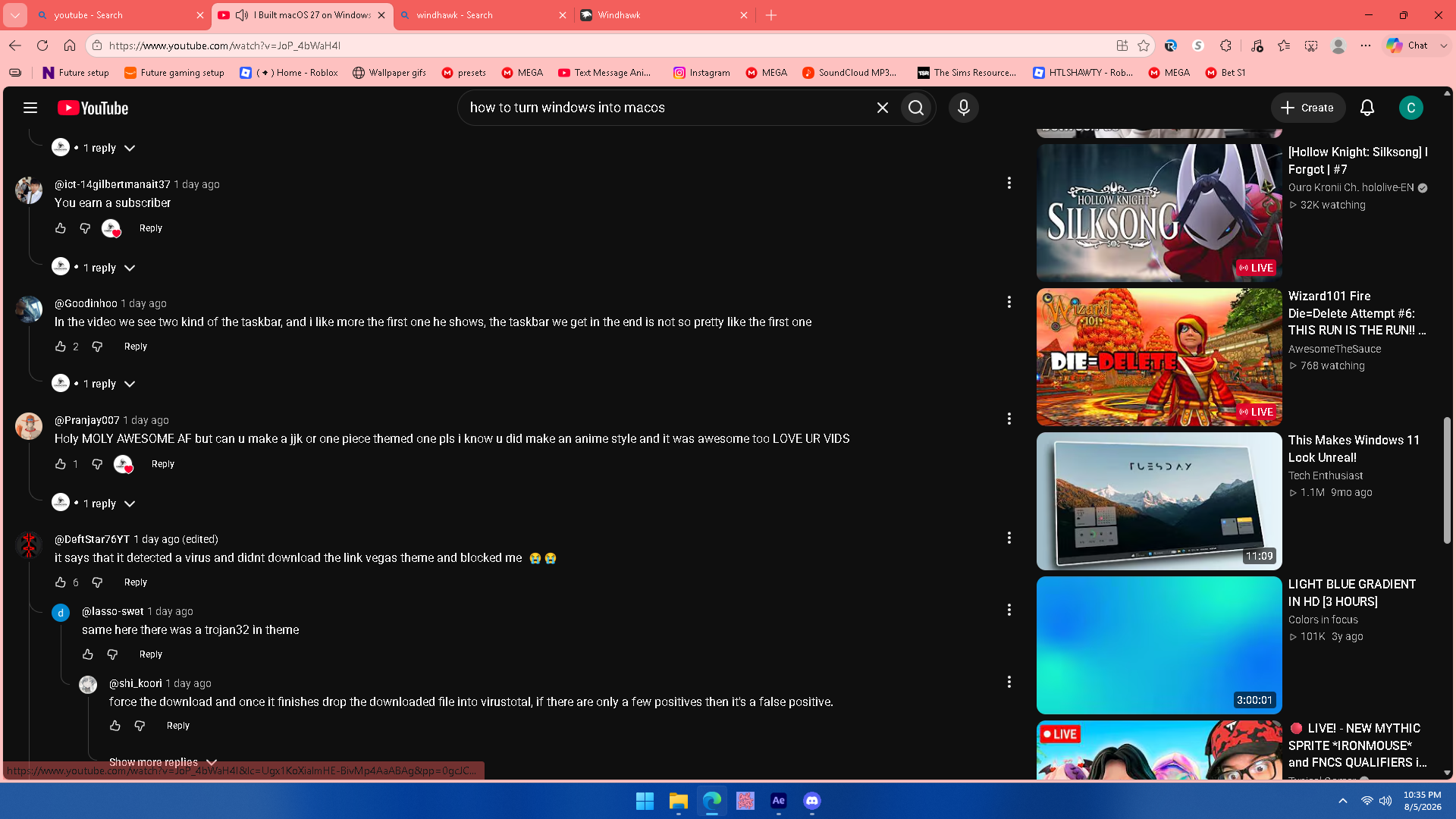The width and height of the screenshot is (1456, 819).
Task: Open the YouTube guide hamburger menu
Action: pyautogui.click(x=30, y=108)
